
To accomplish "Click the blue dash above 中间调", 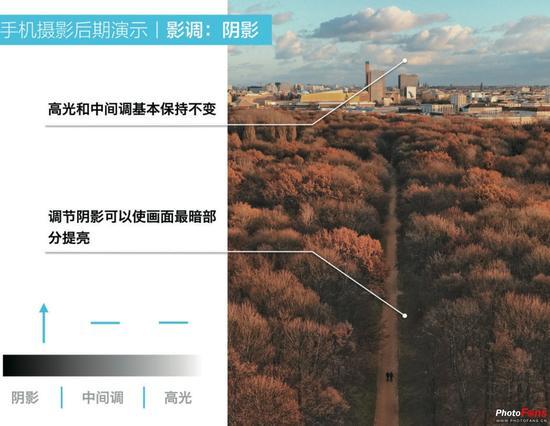I will click(105, 323).
